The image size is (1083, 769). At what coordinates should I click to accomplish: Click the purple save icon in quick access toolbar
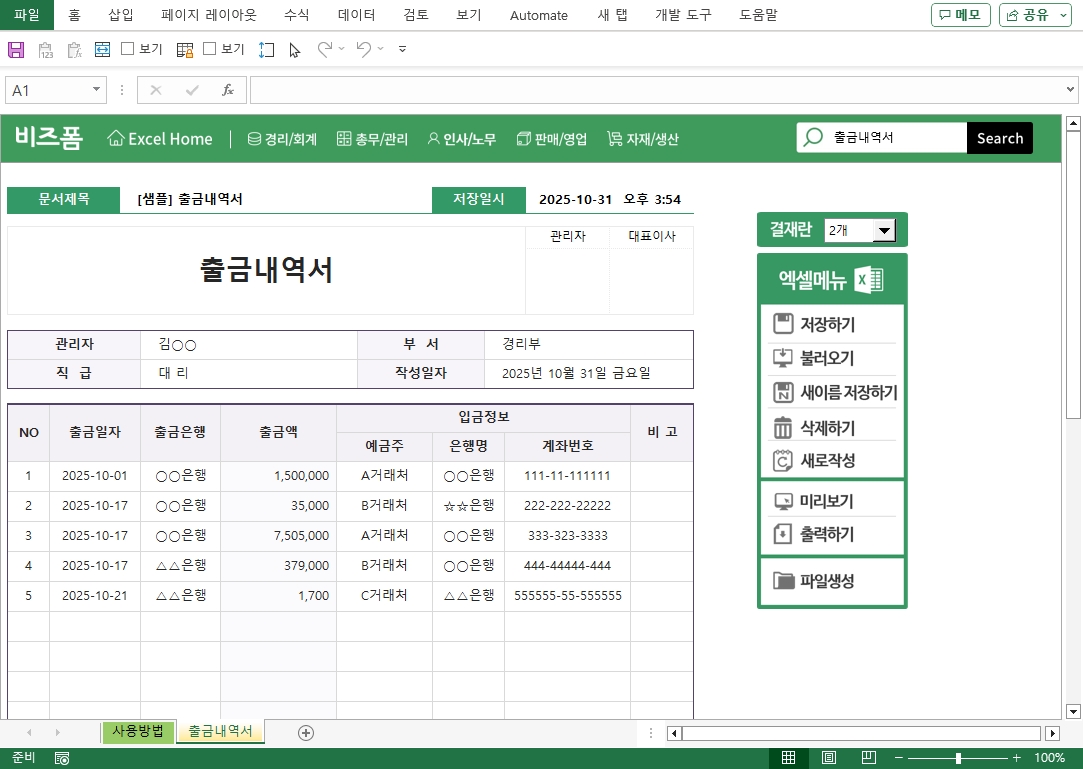pyautogui.click(x=16, y=49)
